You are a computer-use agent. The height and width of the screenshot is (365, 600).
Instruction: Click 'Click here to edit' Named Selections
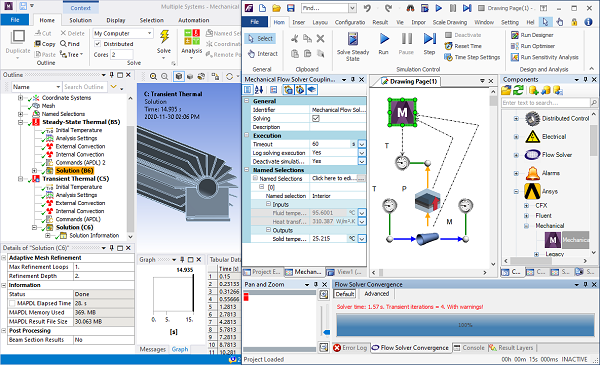(x=334, y=178)
